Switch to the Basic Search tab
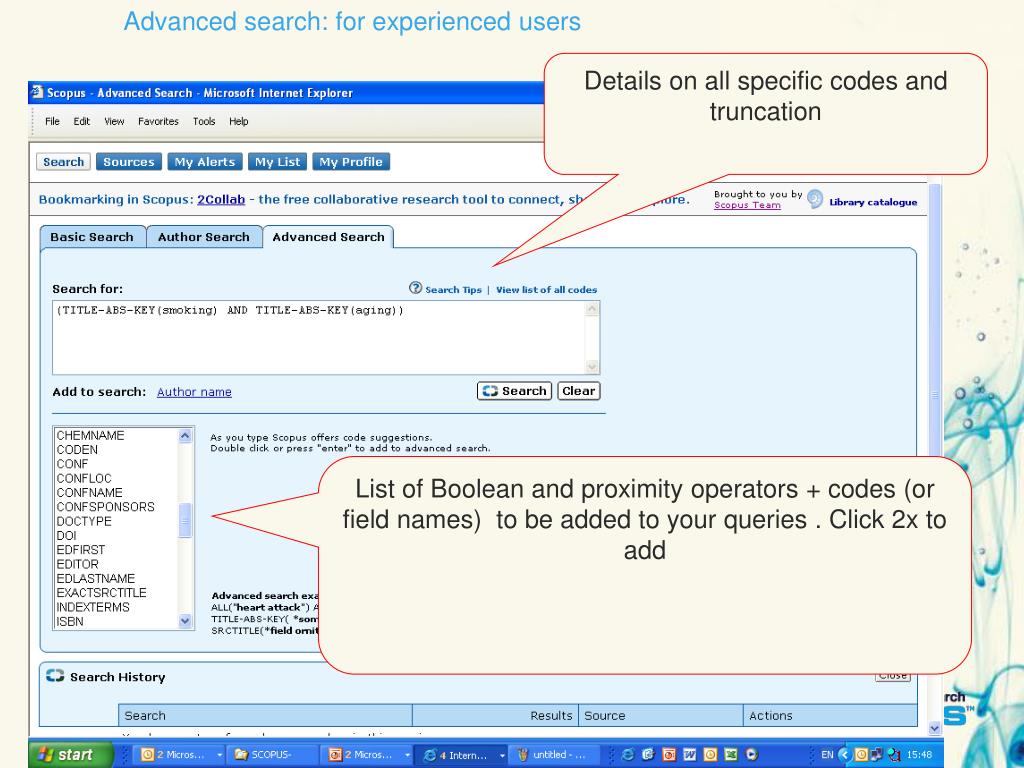The width and height of the screenshot is (1024, 768). point(92,237)
